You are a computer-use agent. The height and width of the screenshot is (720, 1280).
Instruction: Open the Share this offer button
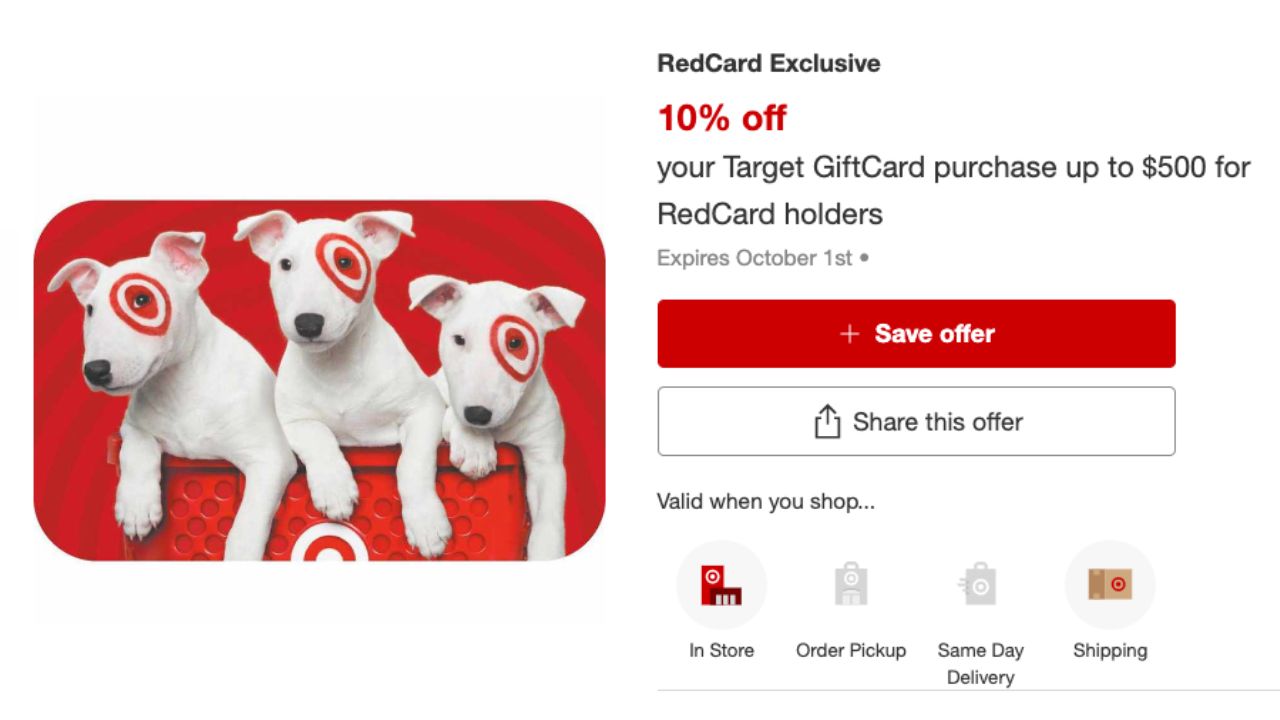(916, 422)
